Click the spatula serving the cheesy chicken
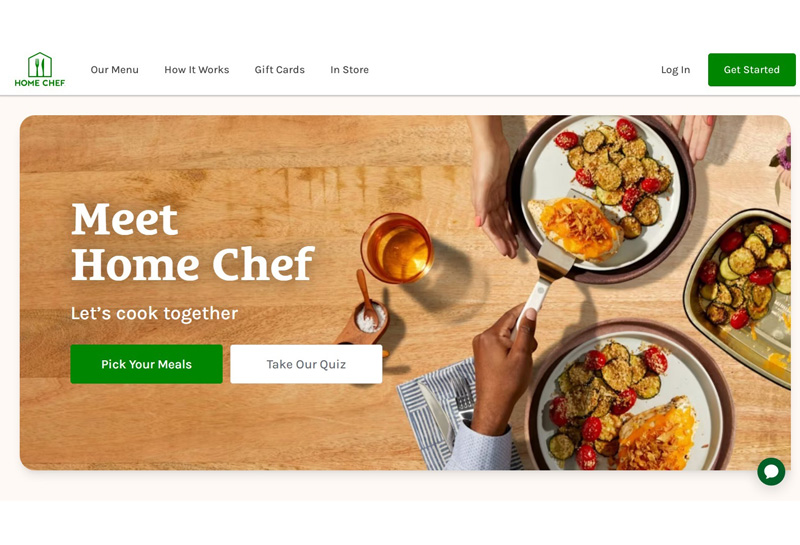 pyautogui.click(x=541, y=286)
